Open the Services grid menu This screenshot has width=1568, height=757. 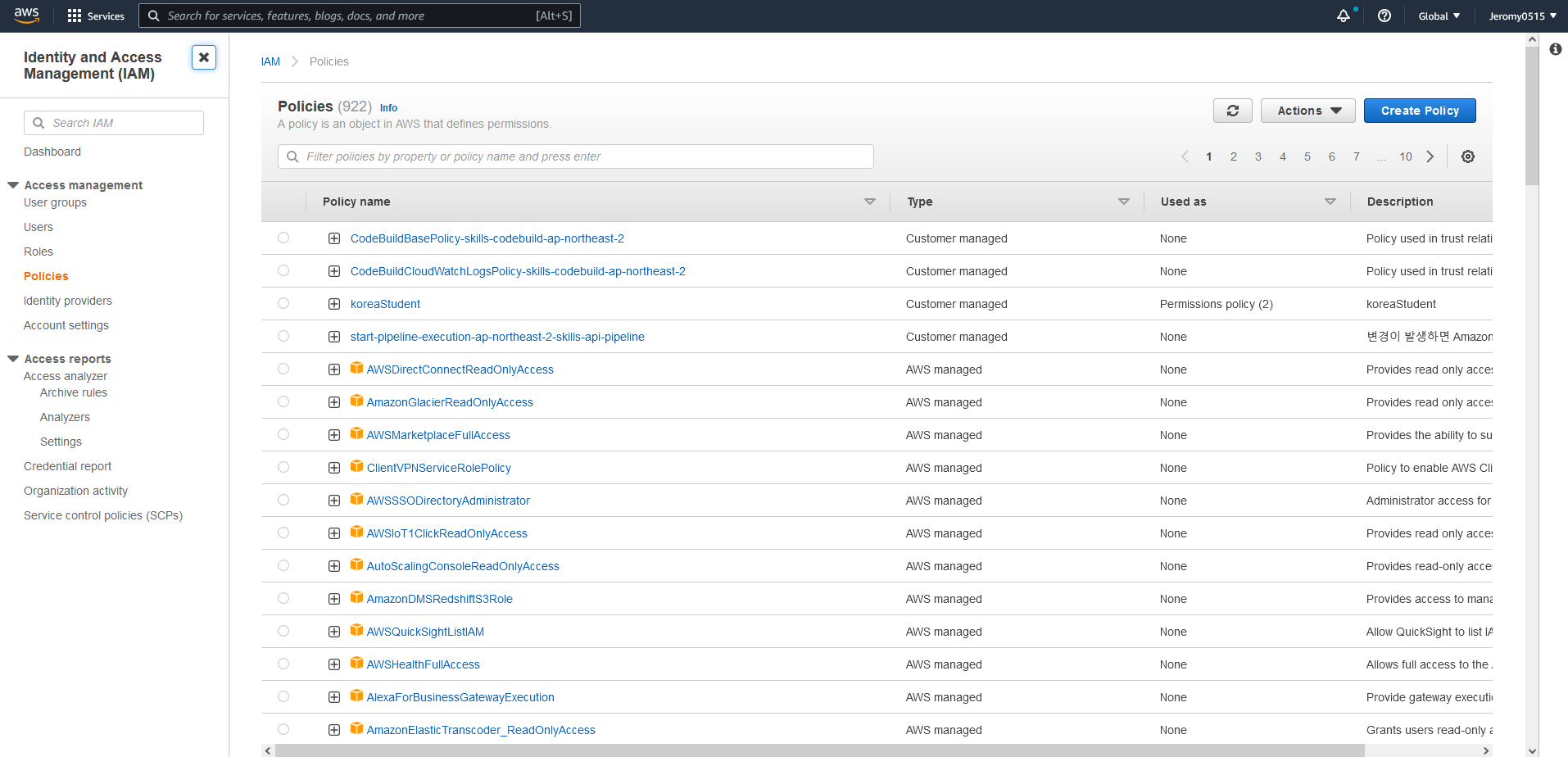coord(96,16)
